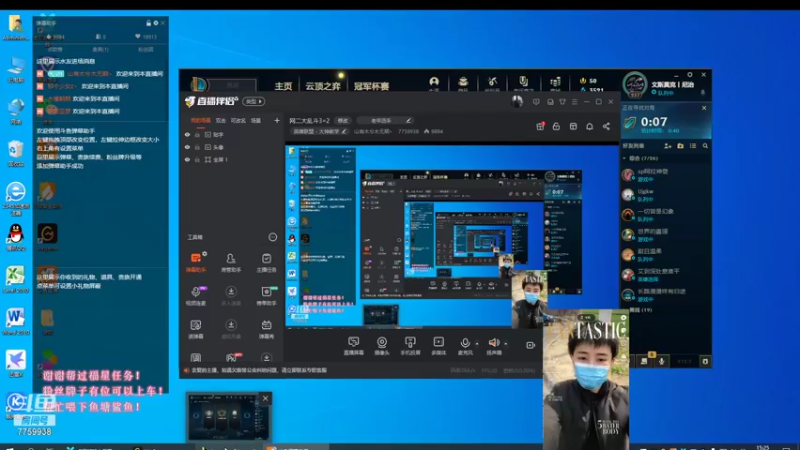
Task: Add 摄像头 camera source
Action: pos(382,345)
